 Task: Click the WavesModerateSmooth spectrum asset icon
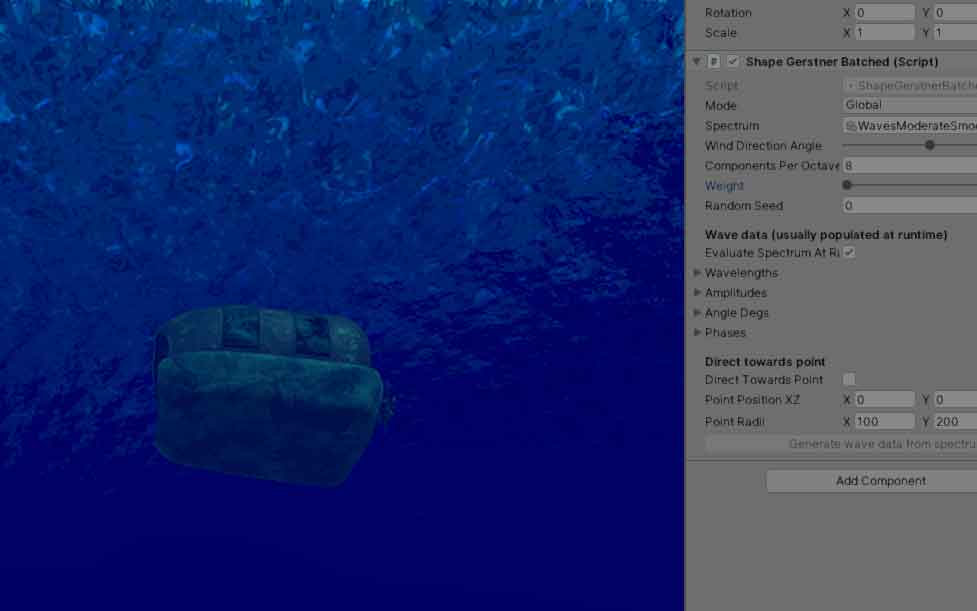(x=849, y=125)
